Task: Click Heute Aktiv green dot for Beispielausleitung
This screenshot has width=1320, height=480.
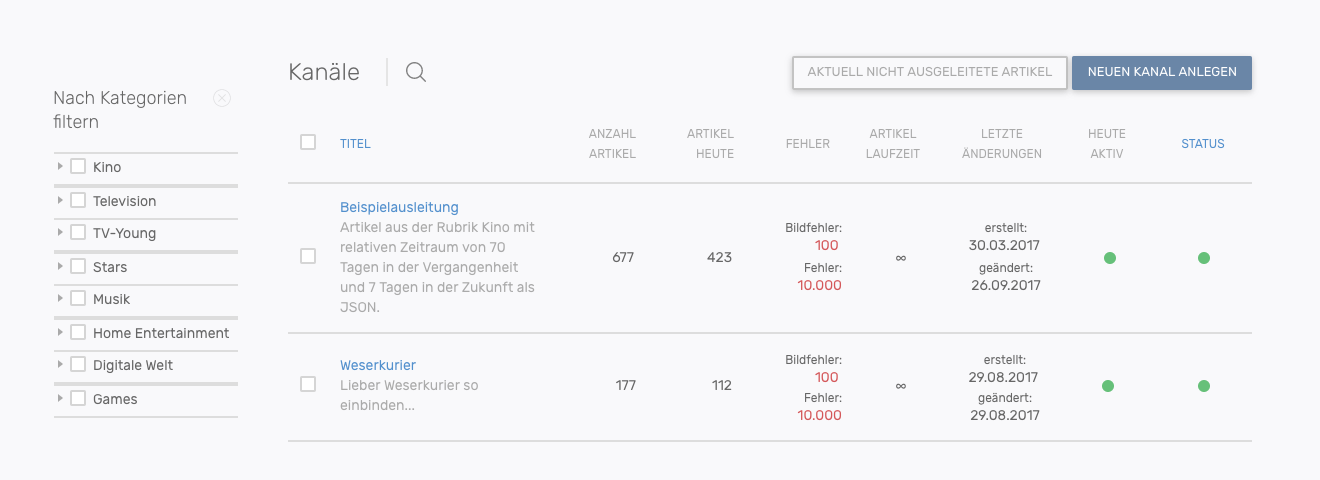Action: [1109, 258]
